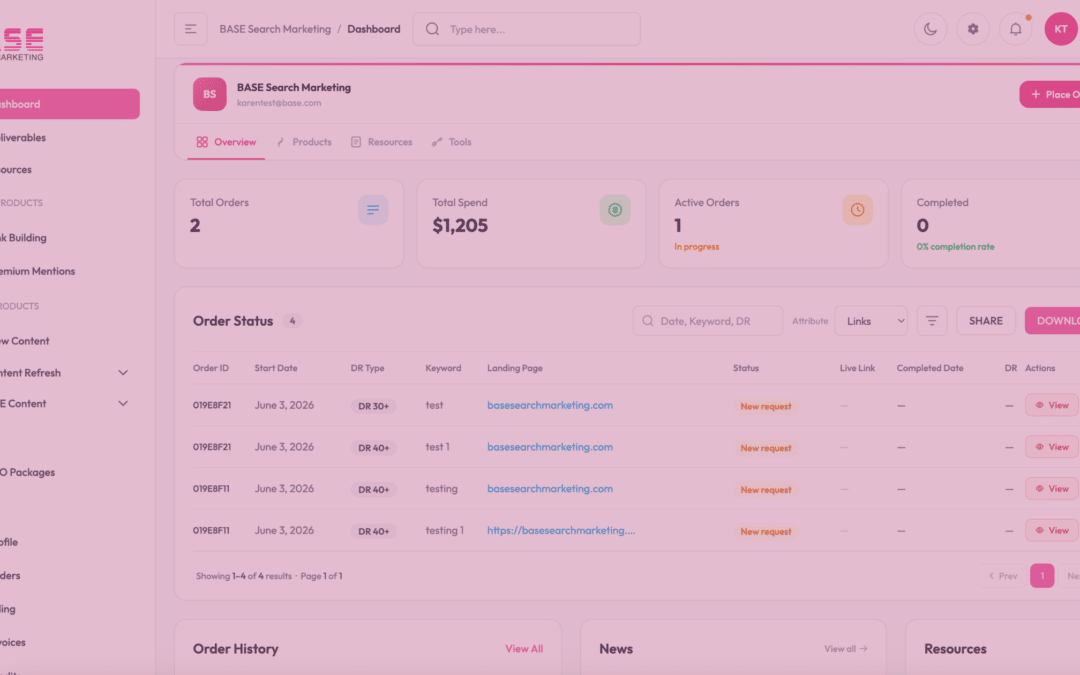
Task: Open the Attribute Links dropdown
Action: pos(871,321)
